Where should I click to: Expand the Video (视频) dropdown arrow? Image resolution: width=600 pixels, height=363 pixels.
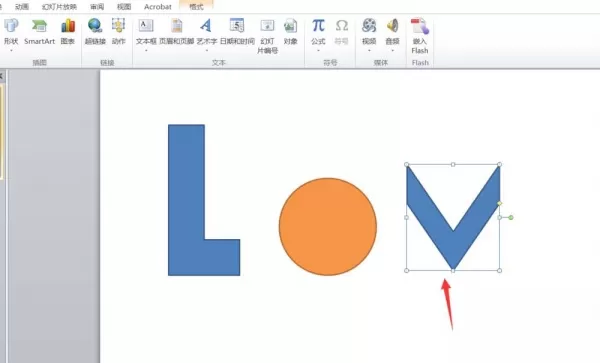369,50
